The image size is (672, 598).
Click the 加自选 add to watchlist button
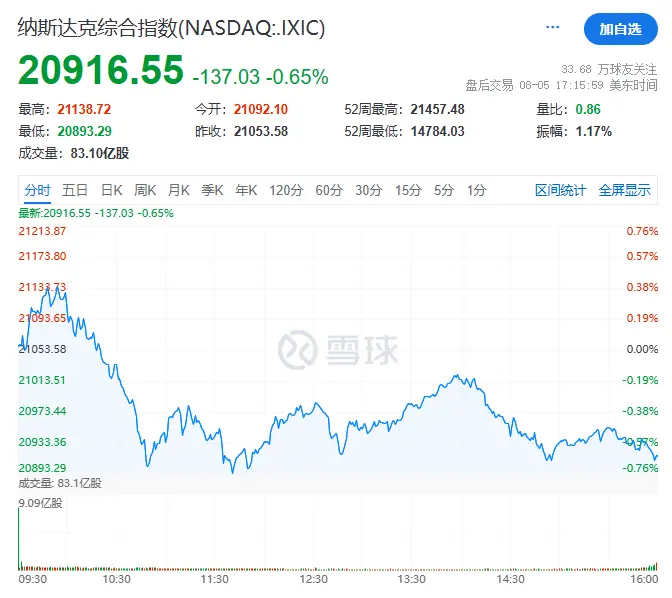pos(621,29)
